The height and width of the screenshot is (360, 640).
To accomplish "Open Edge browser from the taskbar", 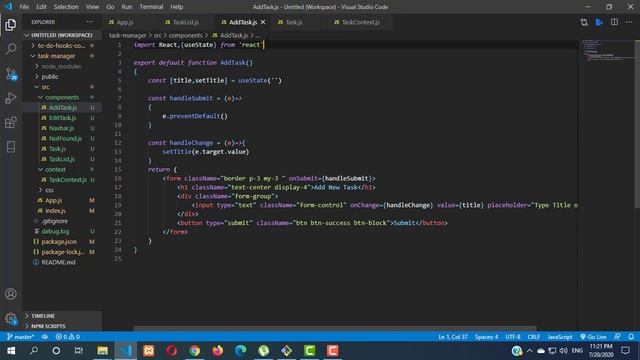I will 240,351.
